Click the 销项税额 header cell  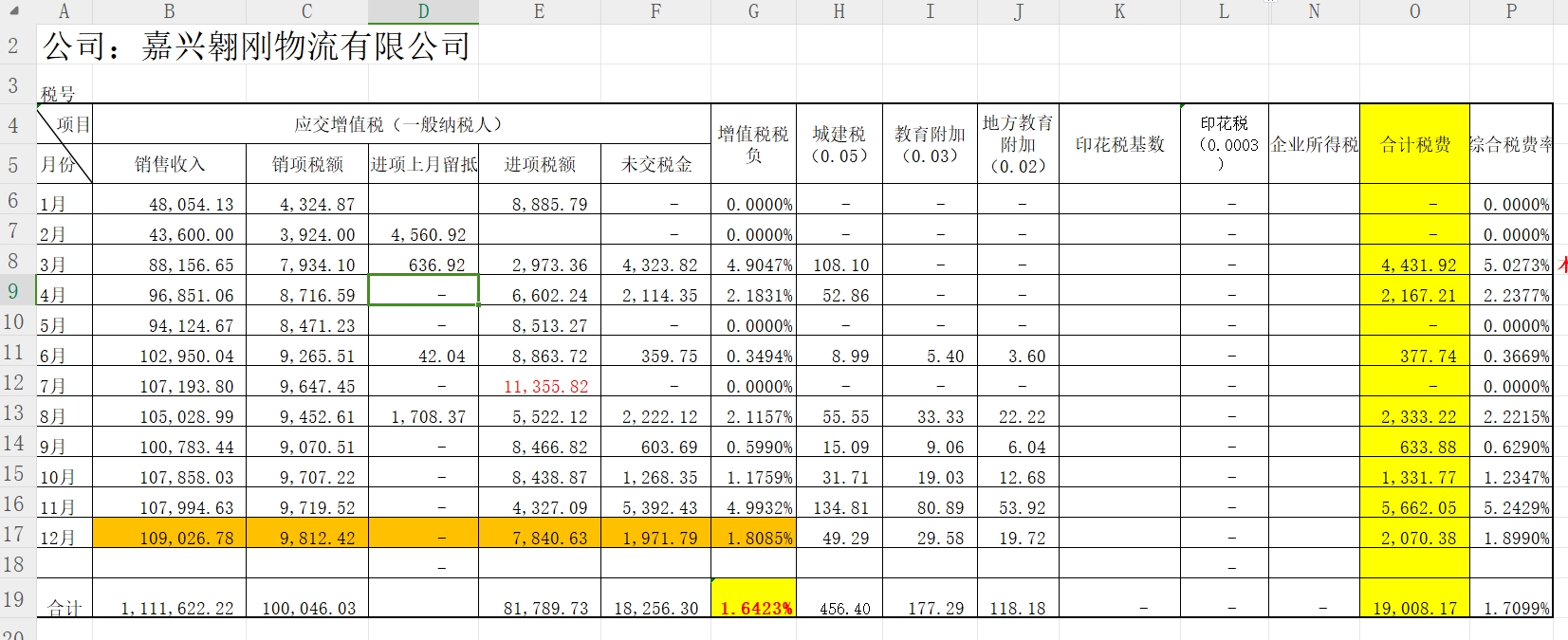point(307,164)
